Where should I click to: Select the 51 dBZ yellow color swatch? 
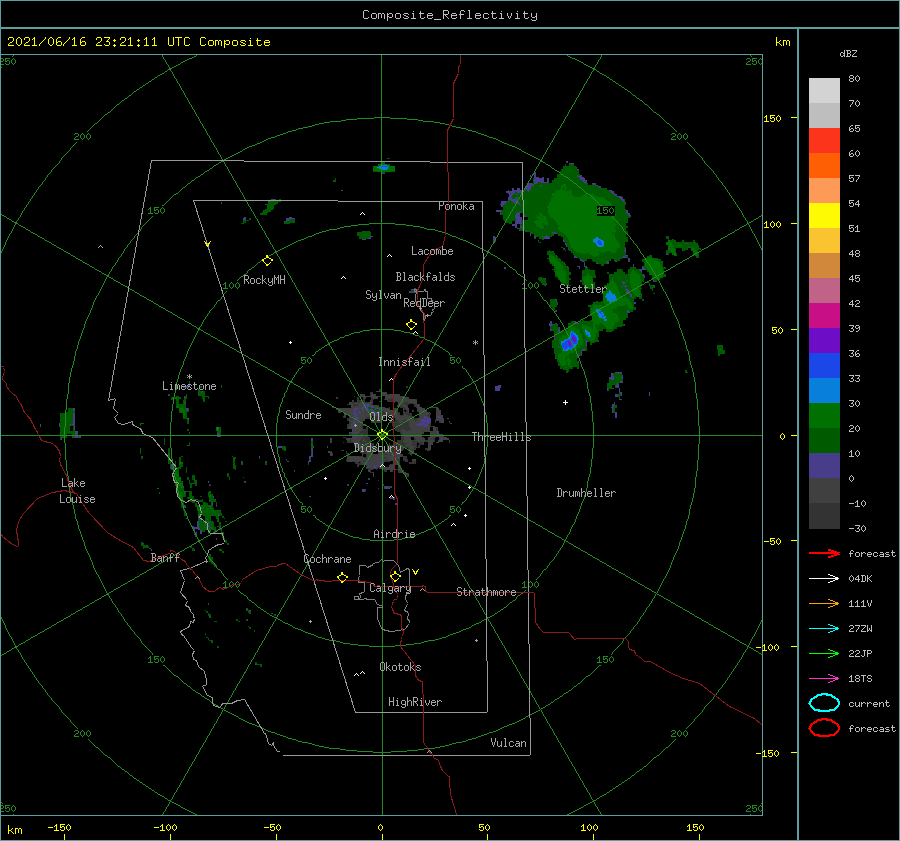tap(824, 215)
